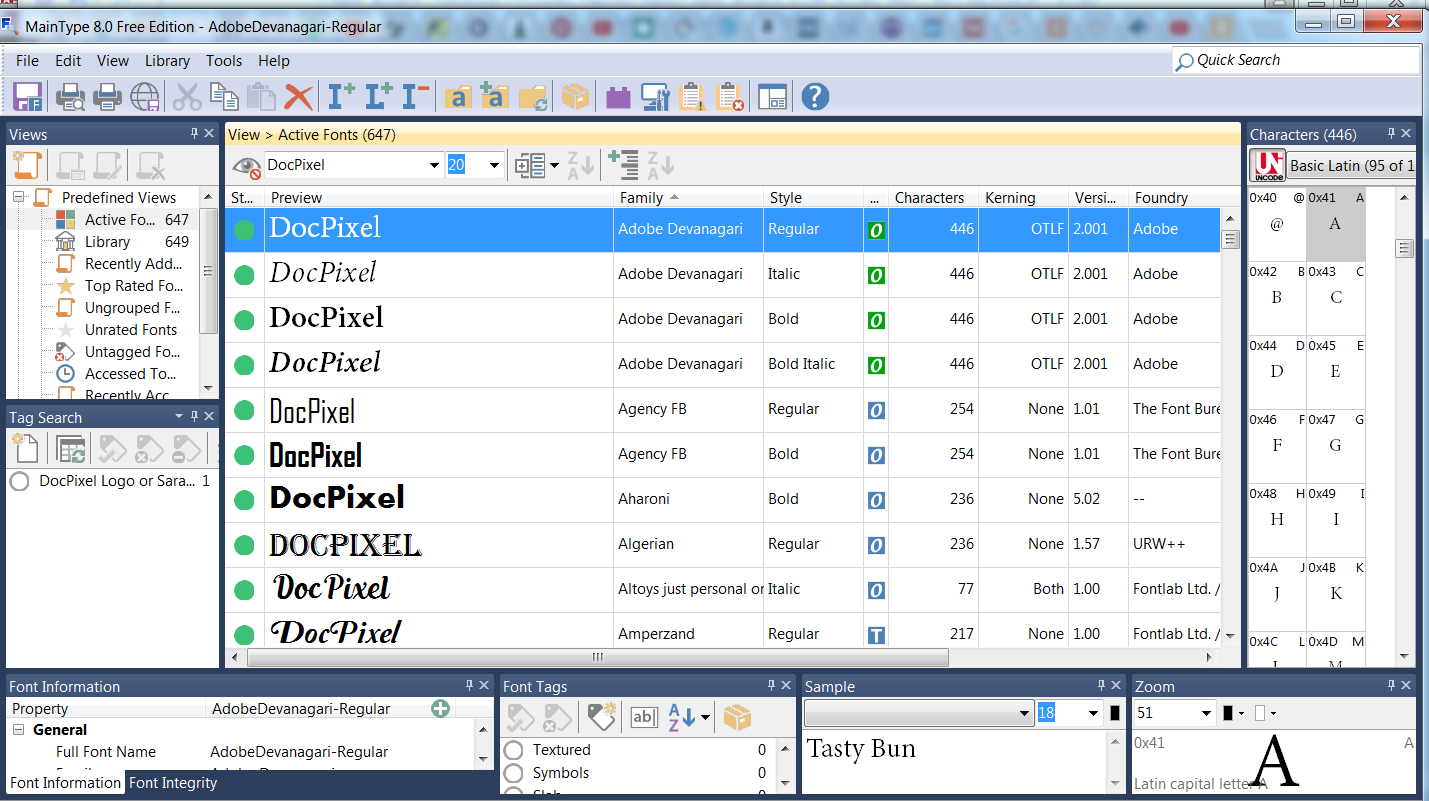Image resolution: width=1429 pixels, height=801 pixels.
Task: Click the refresh tag table icon in Tag Search
Action: click(72, 448)
